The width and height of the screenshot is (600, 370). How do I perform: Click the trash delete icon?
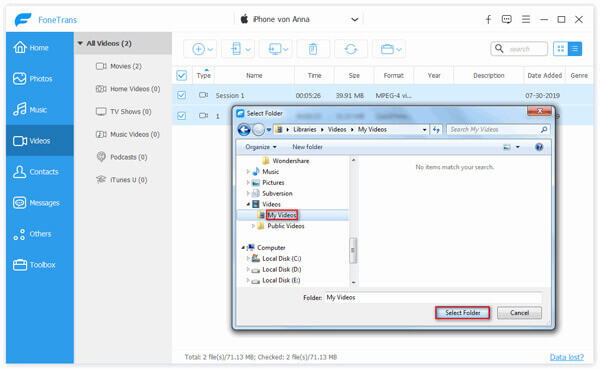(x=313, y=49)
